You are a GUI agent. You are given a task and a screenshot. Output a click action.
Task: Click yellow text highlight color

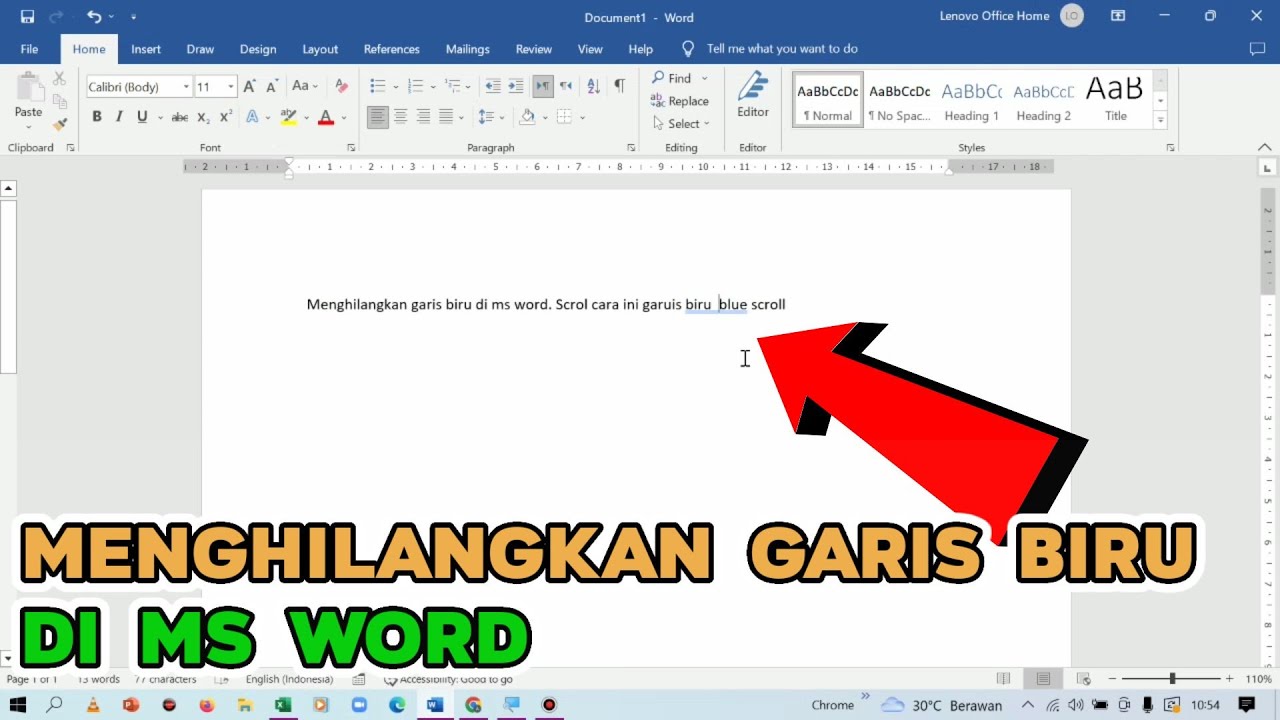(288, 117)
